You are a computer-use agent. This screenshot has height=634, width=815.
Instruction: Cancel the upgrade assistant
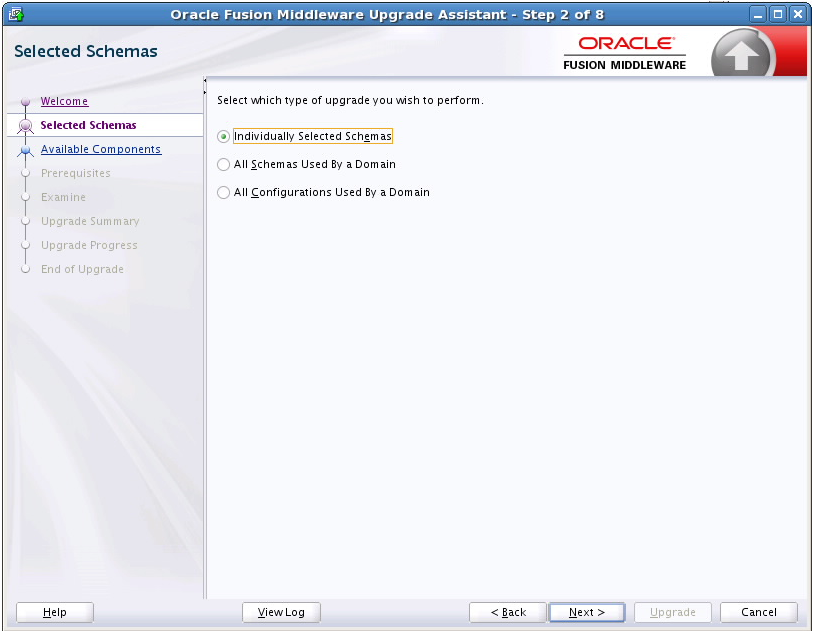click(759, 612)
